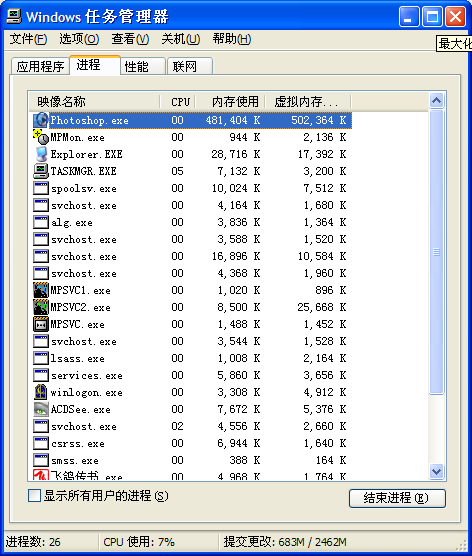Image resolution: width=472 pixels, height=556 pixels.
Task: Click the CPU value 02 for svchost.exe
Action: click(x=177, y=427)
